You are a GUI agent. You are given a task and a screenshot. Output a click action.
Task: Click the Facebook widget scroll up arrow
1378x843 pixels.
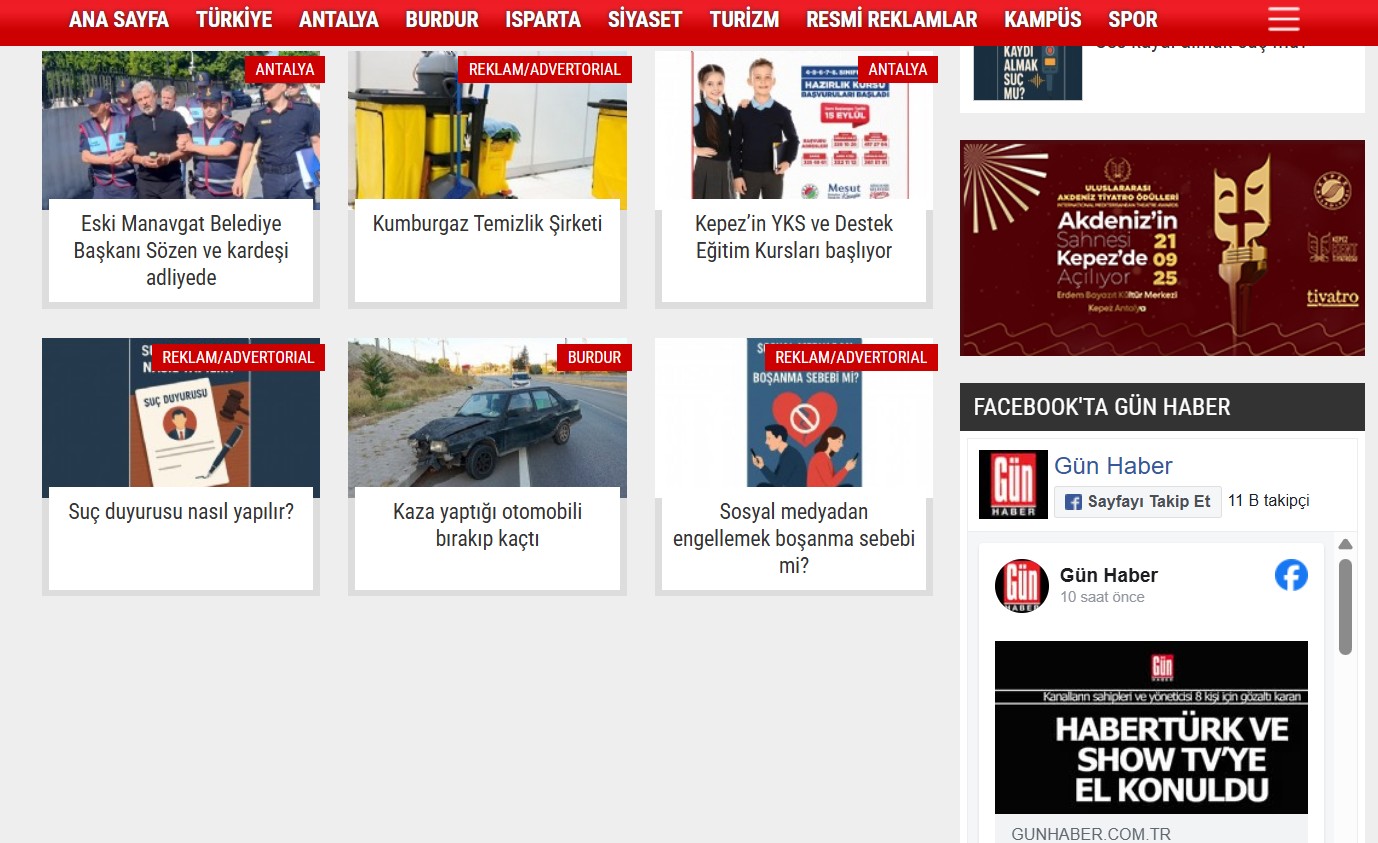point(1345,544)
